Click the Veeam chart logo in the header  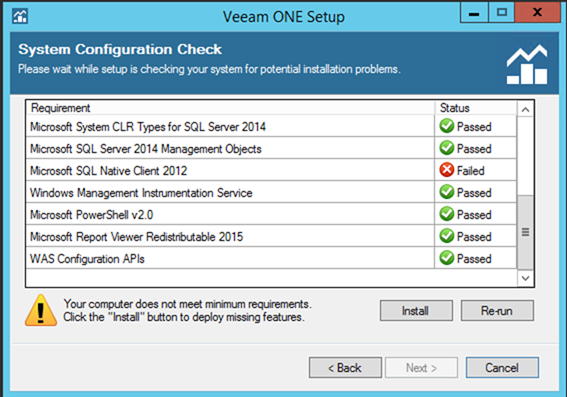527,64
